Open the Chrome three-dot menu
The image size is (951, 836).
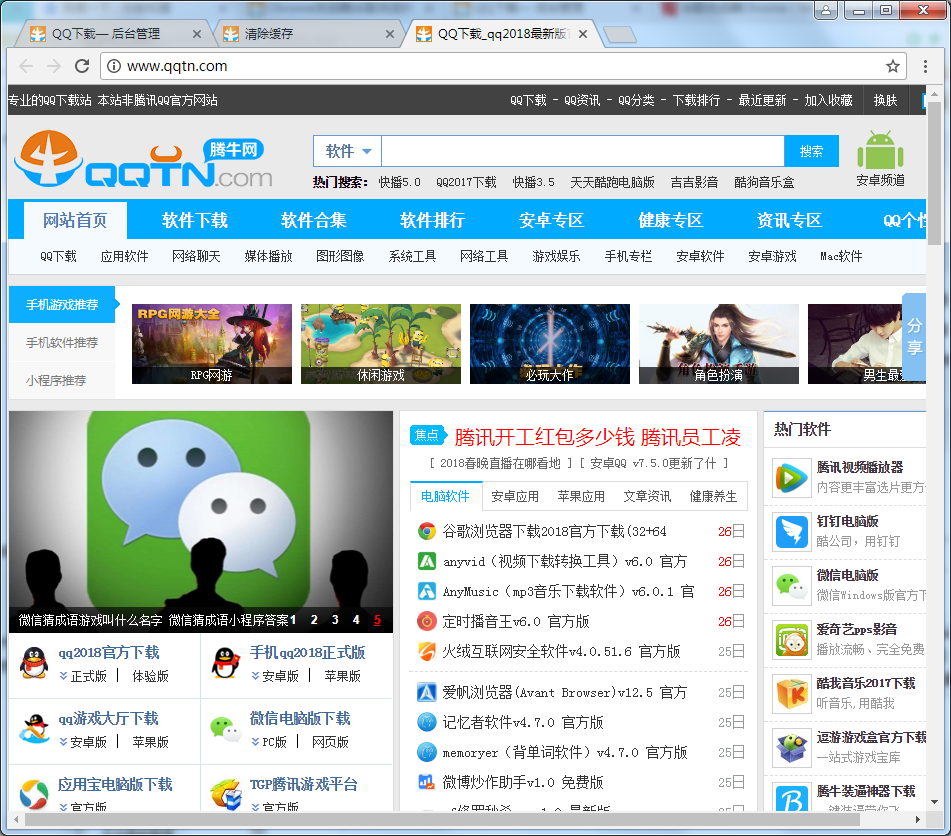925,66
